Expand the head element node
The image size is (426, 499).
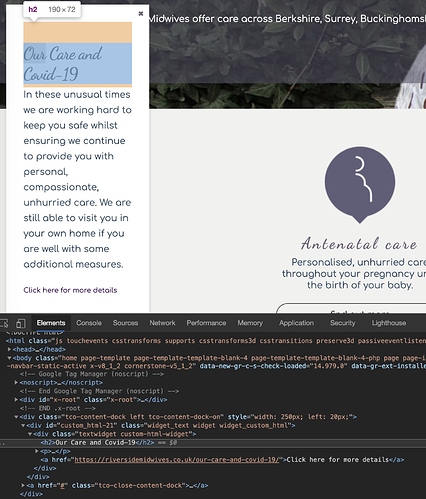(x=9, y=349)
